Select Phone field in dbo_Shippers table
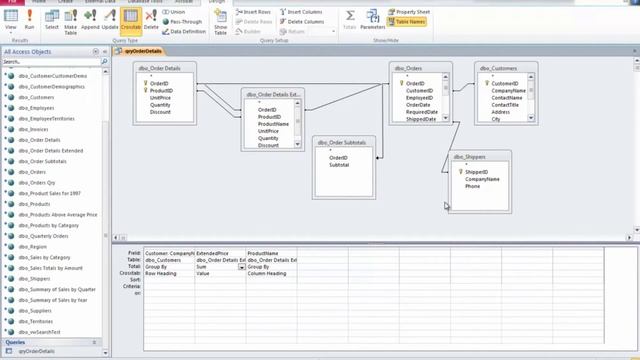 coord(472,186)
